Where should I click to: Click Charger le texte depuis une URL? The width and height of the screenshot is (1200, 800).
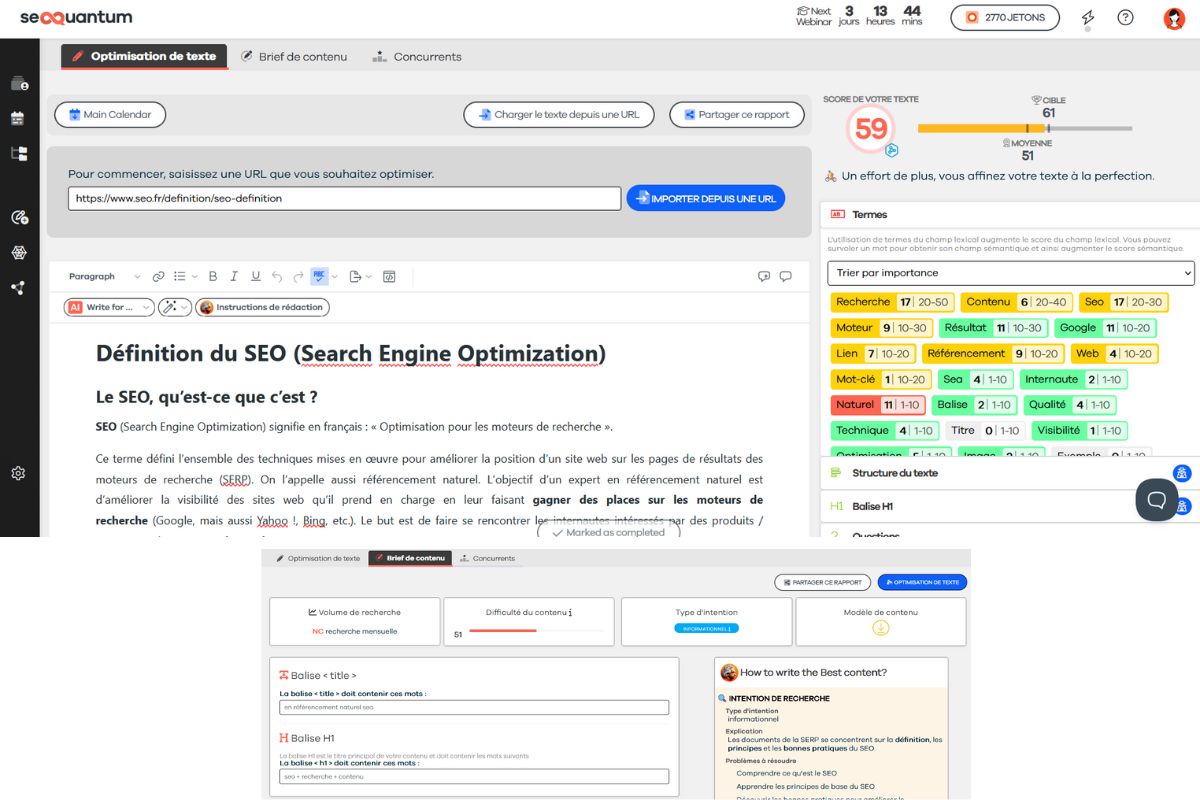tap(558, 115)
